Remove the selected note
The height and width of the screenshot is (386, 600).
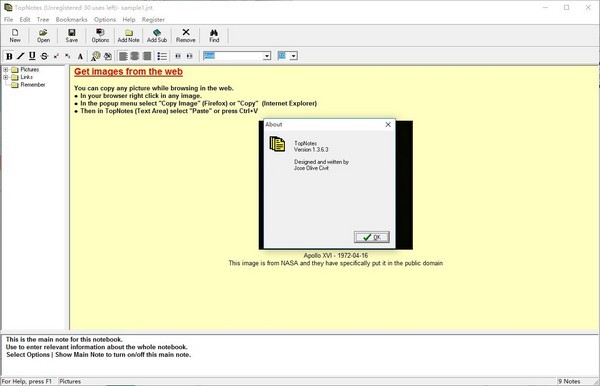(186, 36)
